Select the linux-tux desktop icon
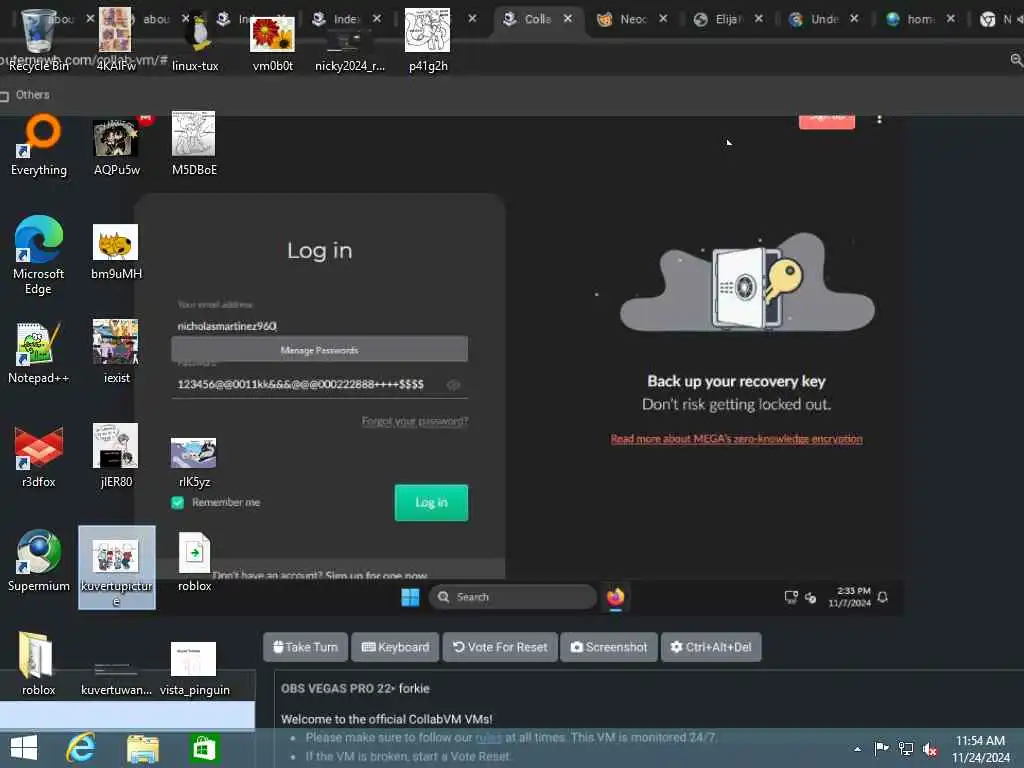 [x=195, y=39]
